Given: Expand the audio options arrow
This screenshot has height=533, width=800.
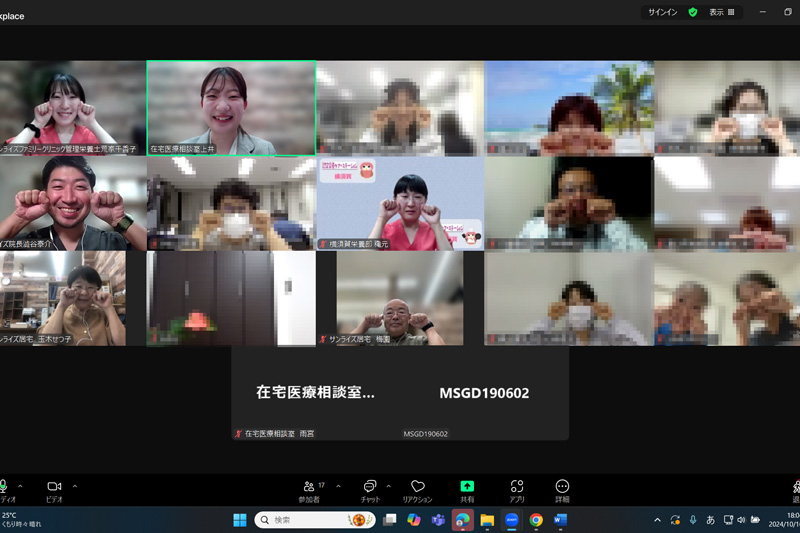Looking at the screenshot, I should tap(20, 486).
